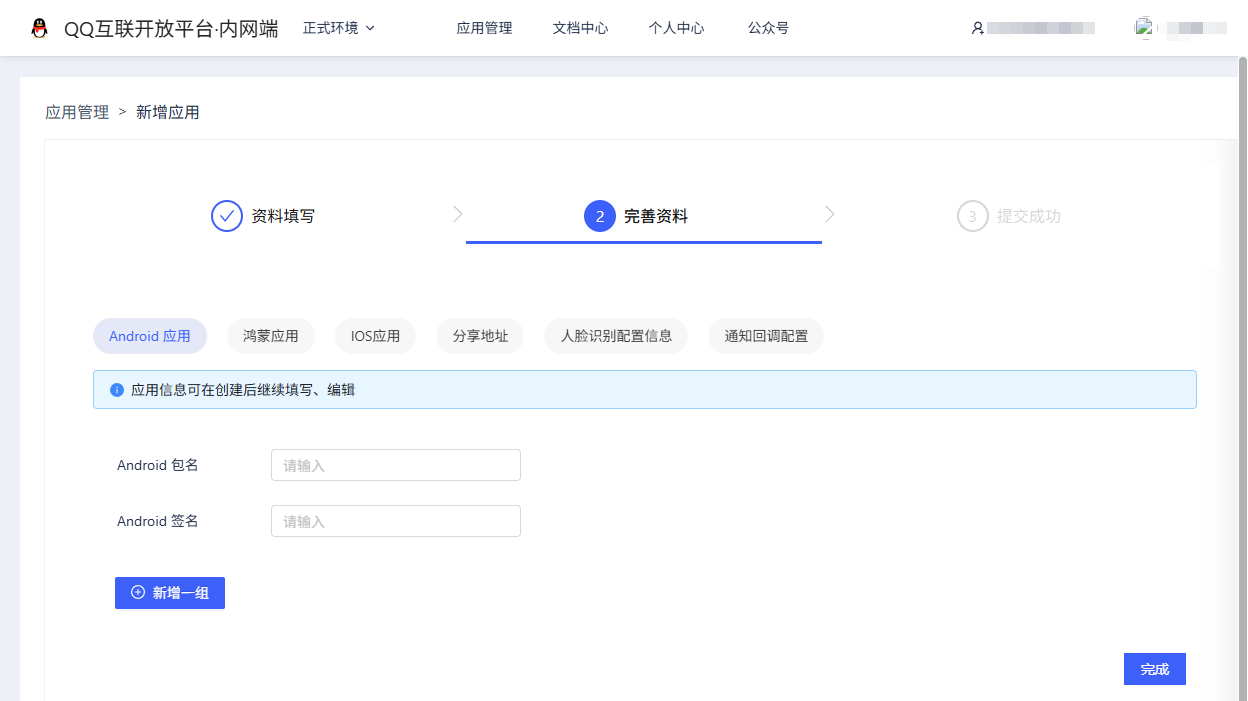Click the profile avatar image in header
This screenshot has width=1248, height=701.
(1144, 28)
